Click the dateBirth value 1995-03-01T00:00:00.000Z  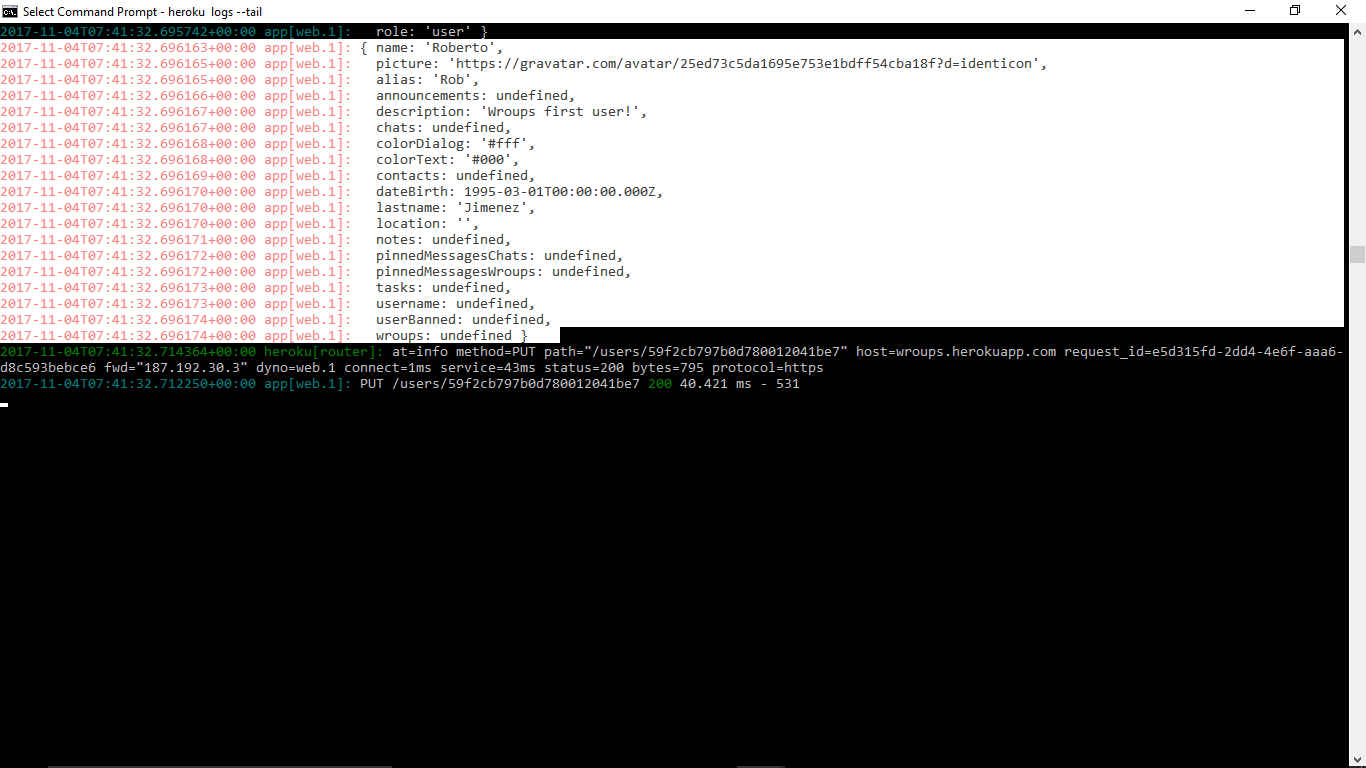click(x=559, y=192)
